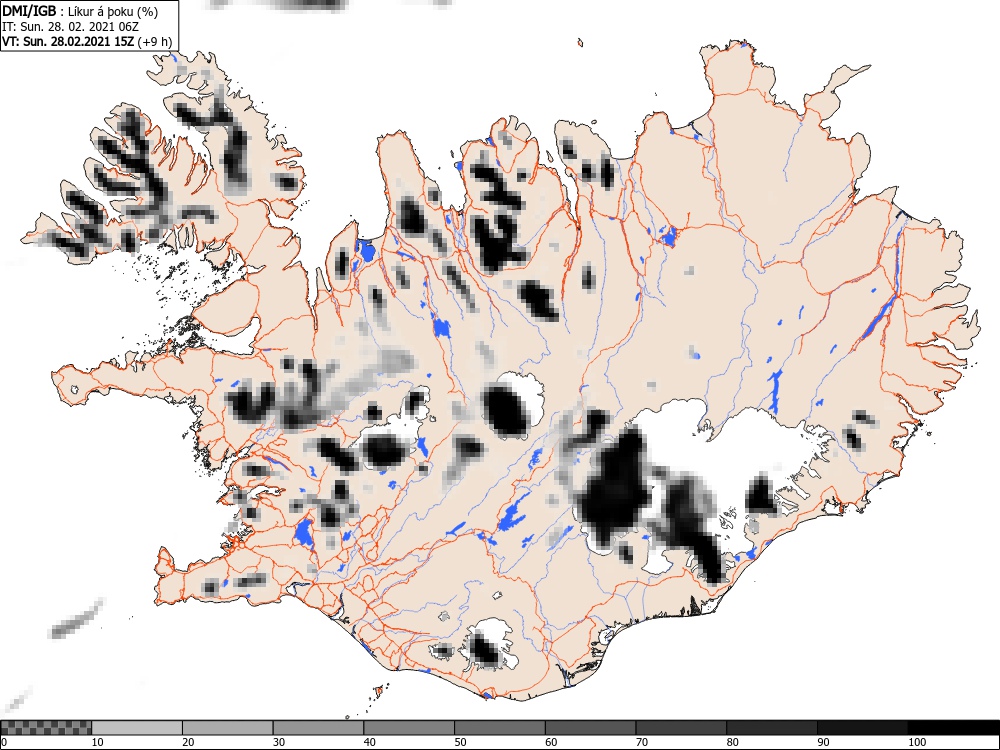
Task: Select the 40–50% legend swatch
Action: pyautogui.click(x=409, y=728)
